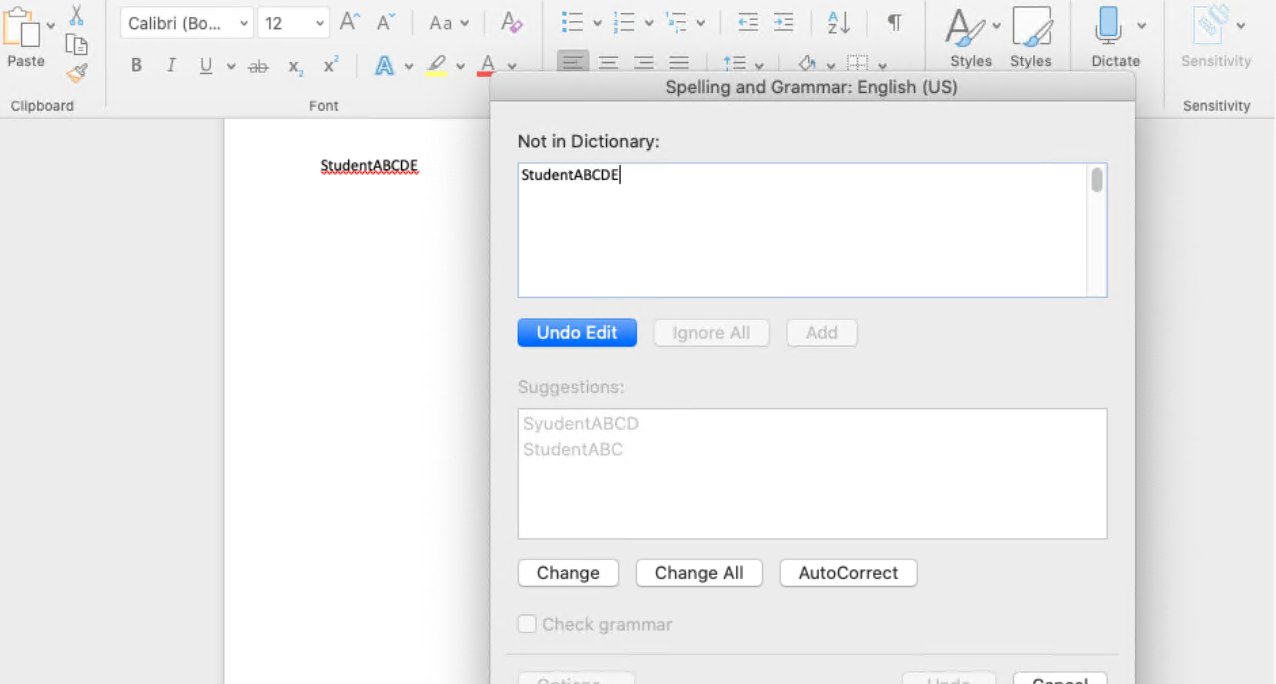Click the AutoCorrect button
The height and width of the screenshot is (684, 1276).
click(848, 573)
